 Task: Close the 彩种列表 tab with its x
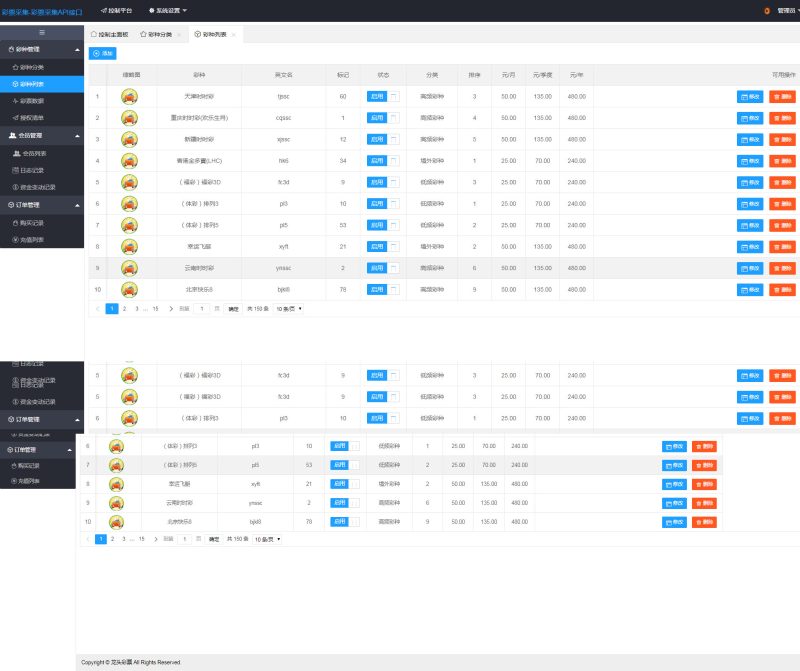pos(234,35)
